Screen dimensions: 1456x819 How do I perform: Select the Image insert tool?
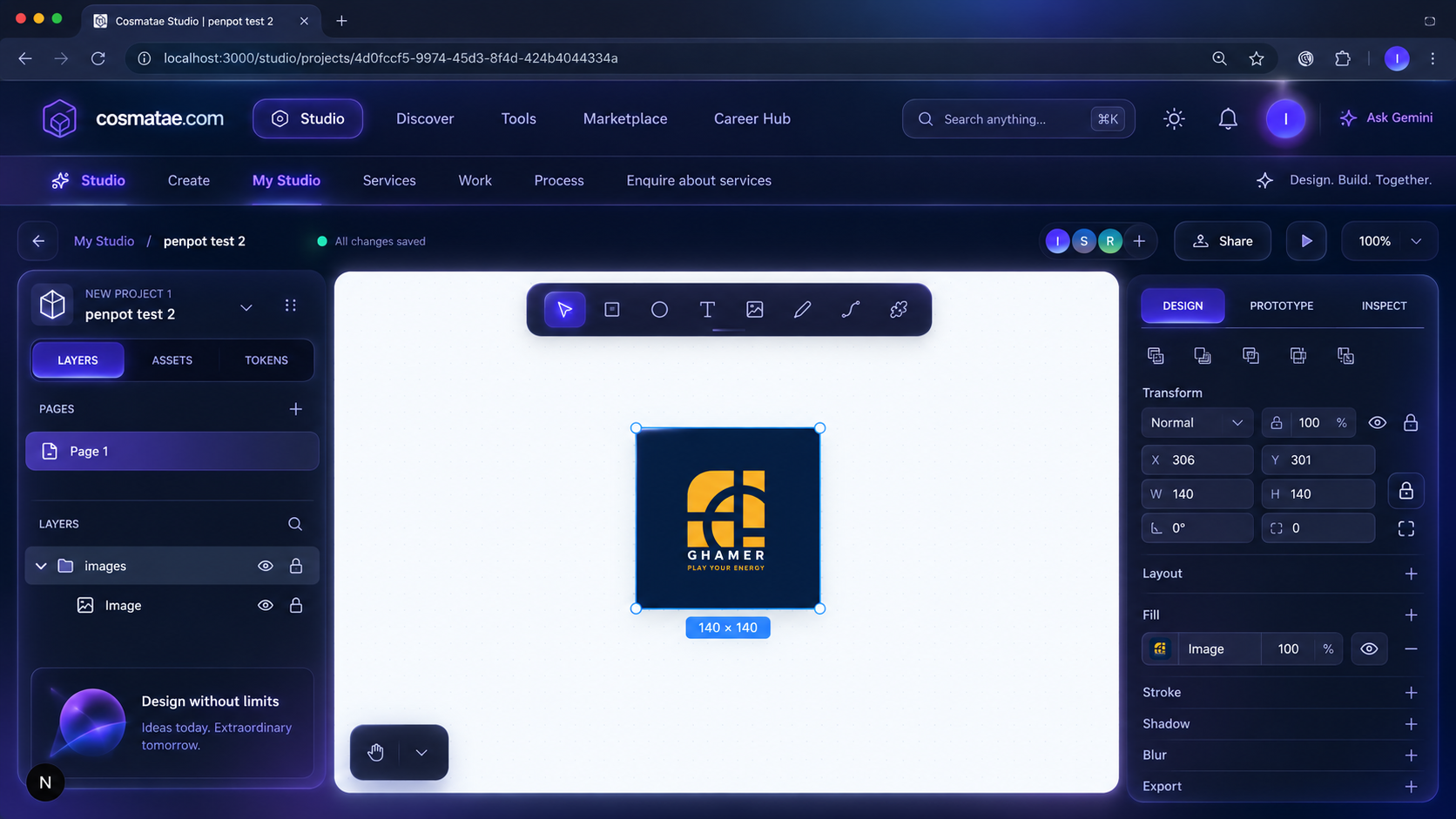[755, 309]
